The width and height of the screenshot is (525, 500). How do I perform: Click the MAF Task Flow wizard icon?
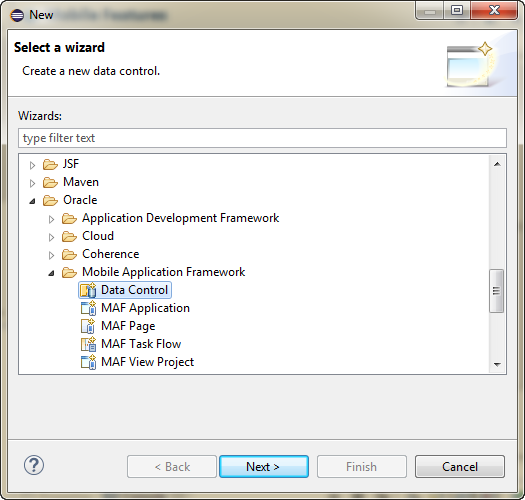click(x=88, y=344)
